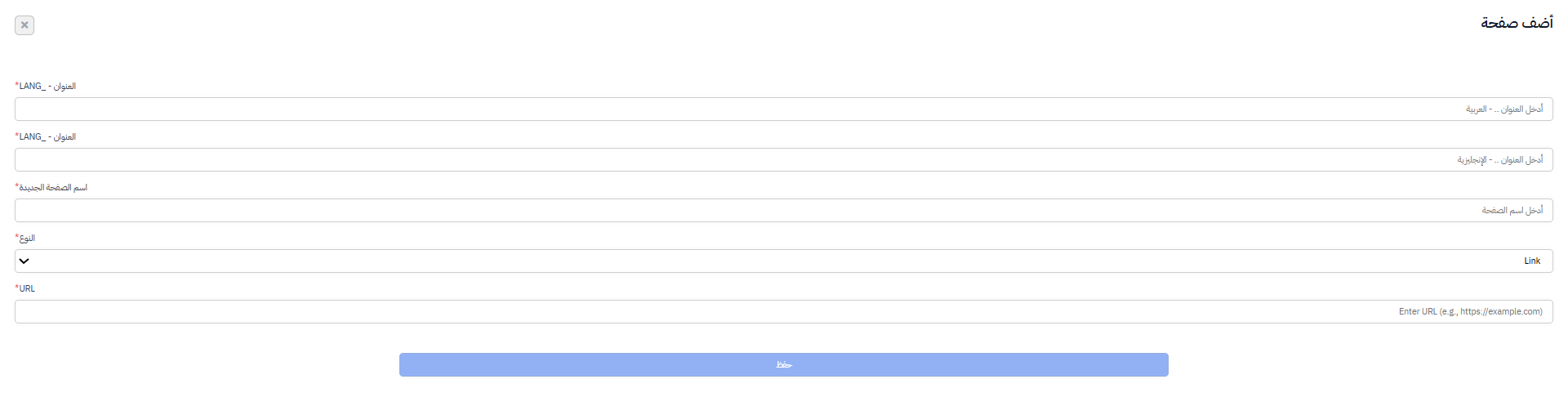Click the أدخل اسم الصفحة input field
1568x406 pixels.
pyautogui.click(x=784, y=210)
